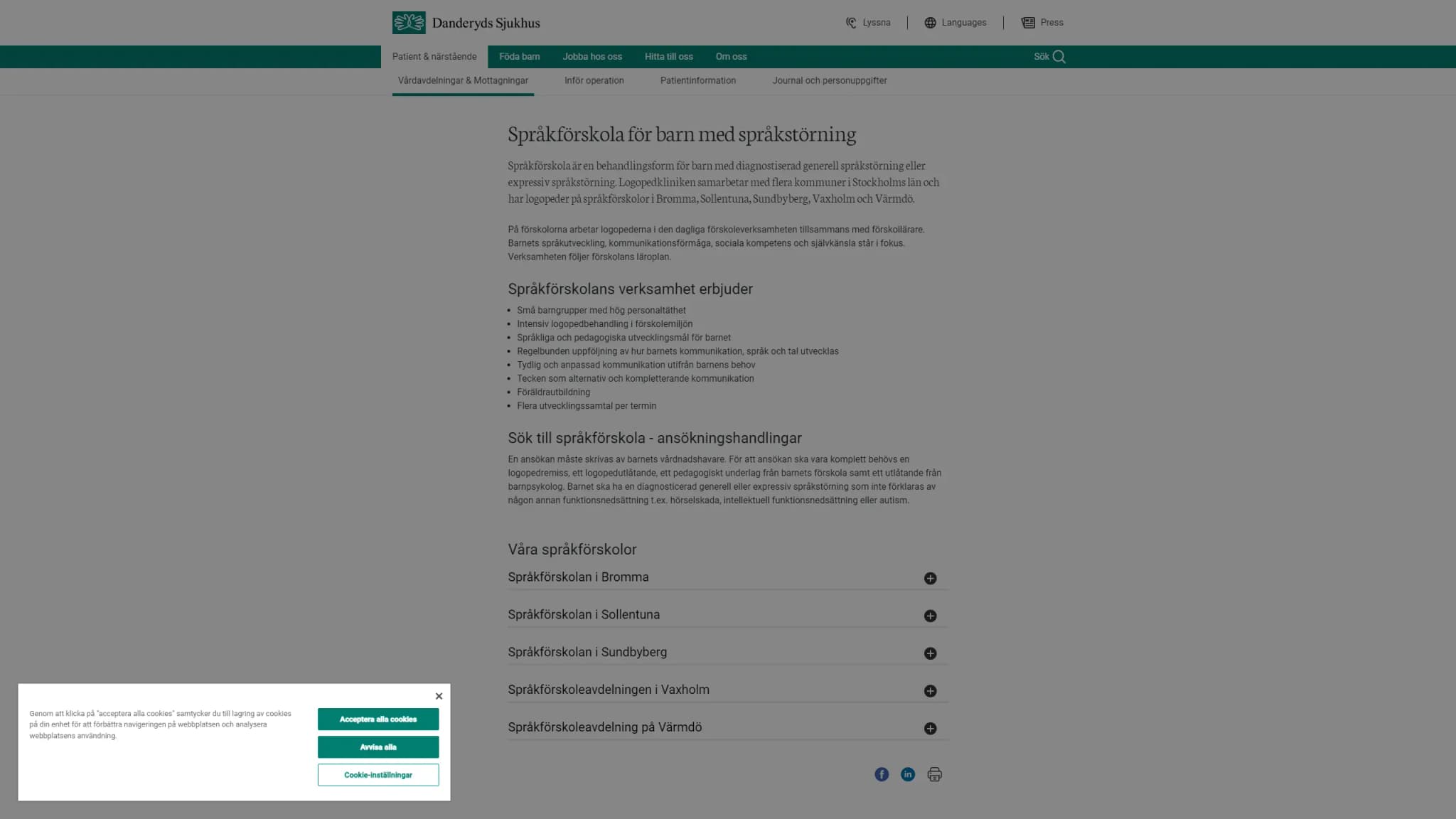The image size is (1456, 819).
Task: Click Avvisa alla button
Action: coord(378,747)
